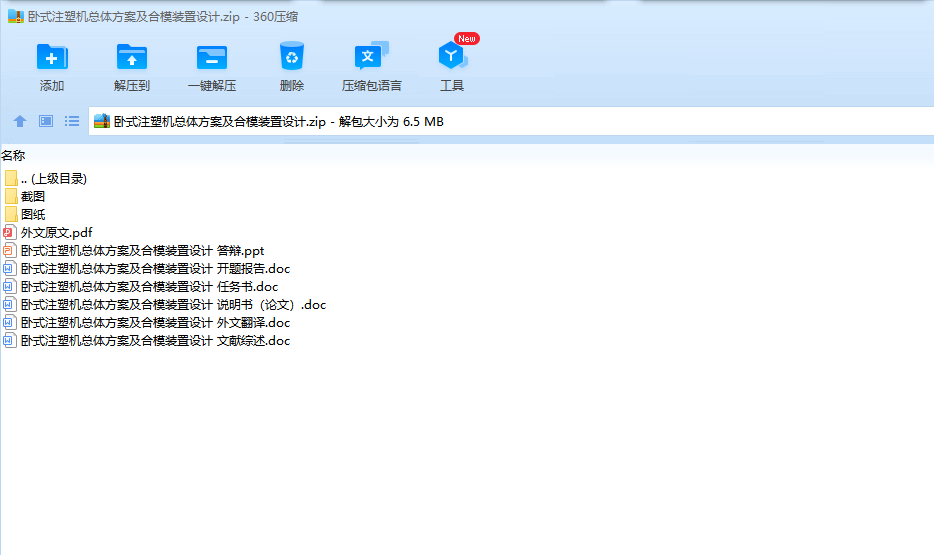
Task: Go up one level with the up arrow
Action: [x=20, y=121]
